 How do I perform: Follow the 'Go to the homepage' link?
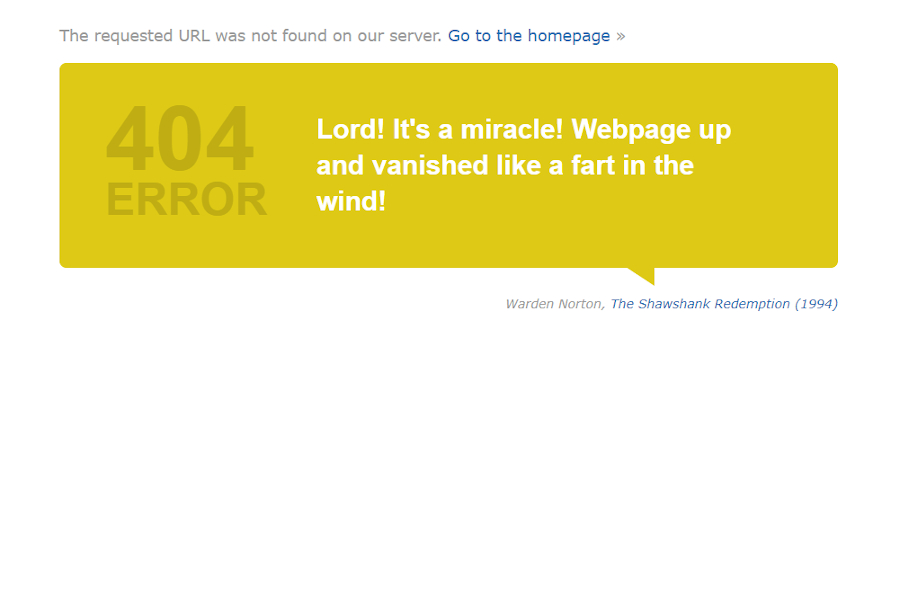coord(529,36)
